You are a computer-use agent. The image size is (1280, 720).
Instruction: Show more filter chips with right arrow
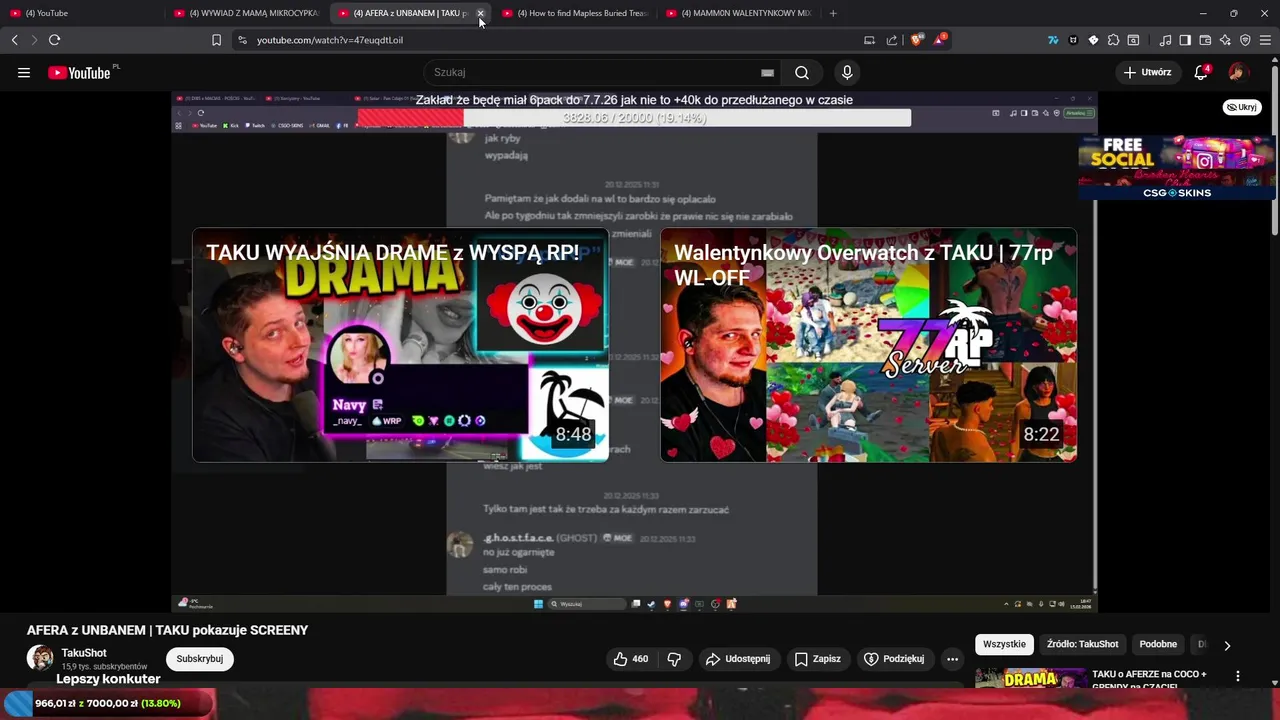click(x=1227, y=645)
